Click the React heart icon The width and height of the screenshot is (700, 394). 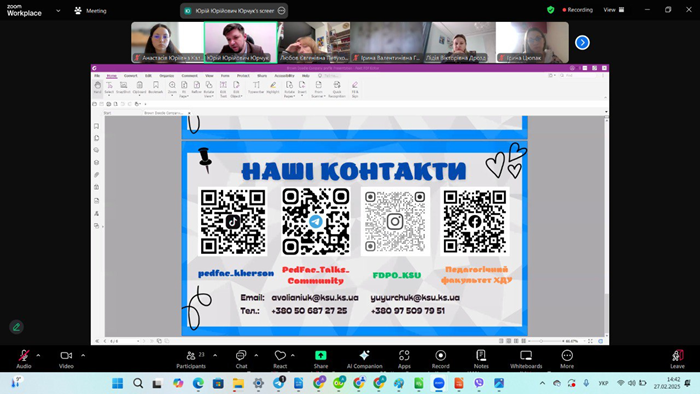pos(280,359)
